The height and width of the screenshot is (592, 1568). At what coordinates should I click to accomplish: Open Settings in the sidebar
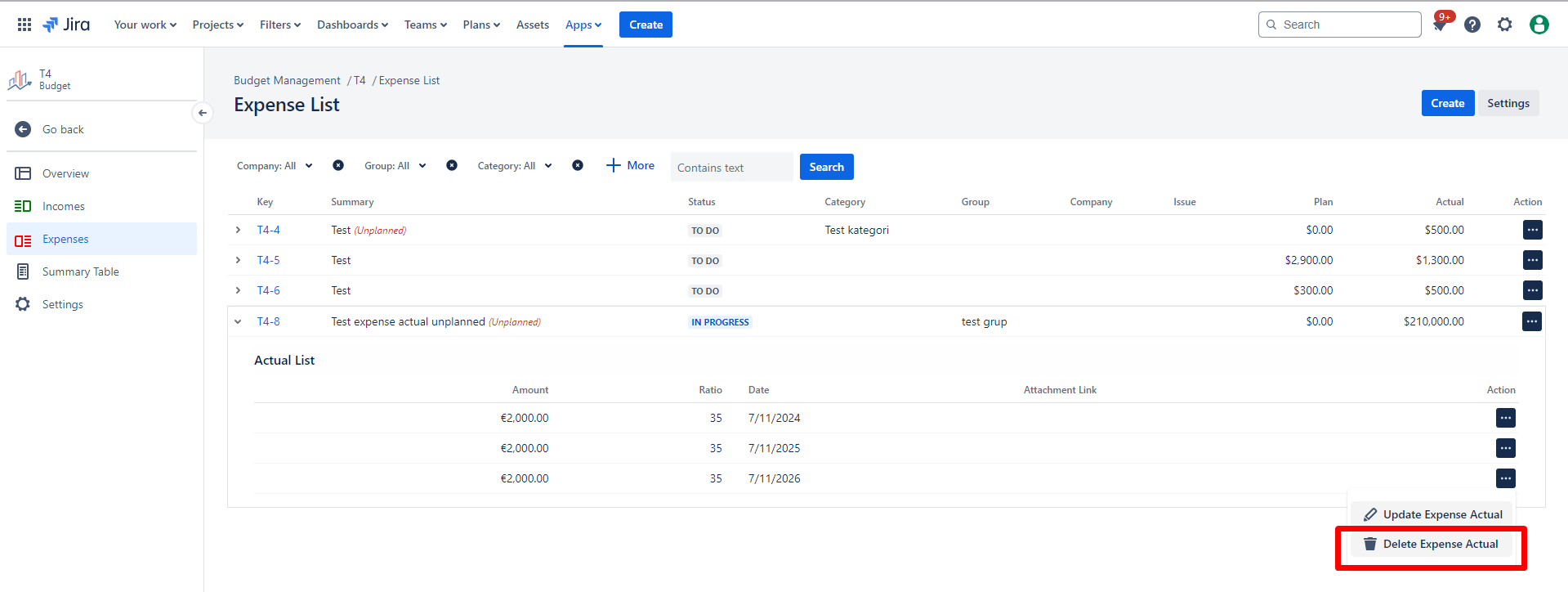point(101,304)
